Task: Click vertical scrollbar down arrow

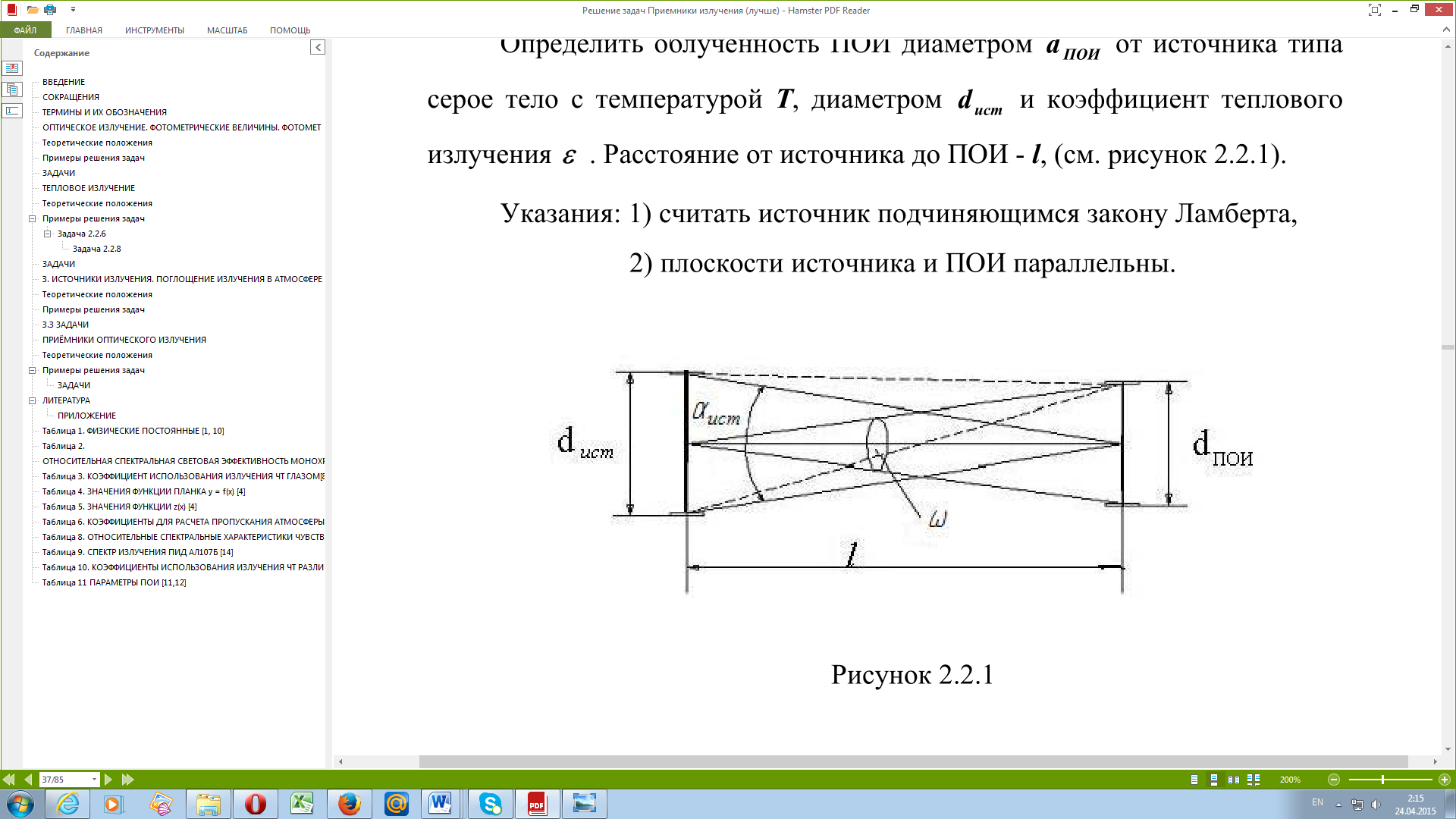Action: tap(1448, 750)
